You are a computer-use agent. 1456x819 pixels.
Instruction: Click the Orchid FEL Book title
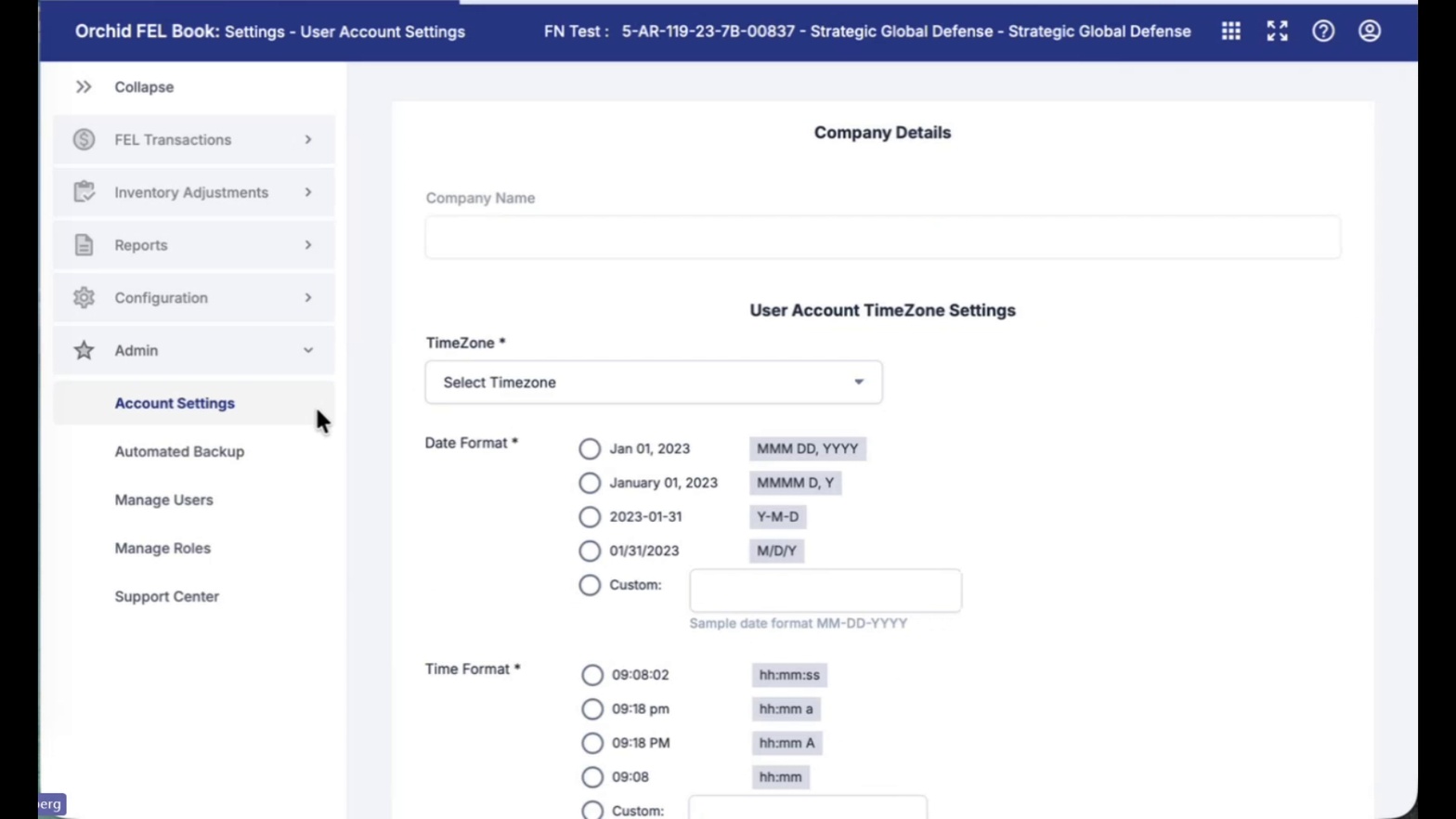(147, 31)
